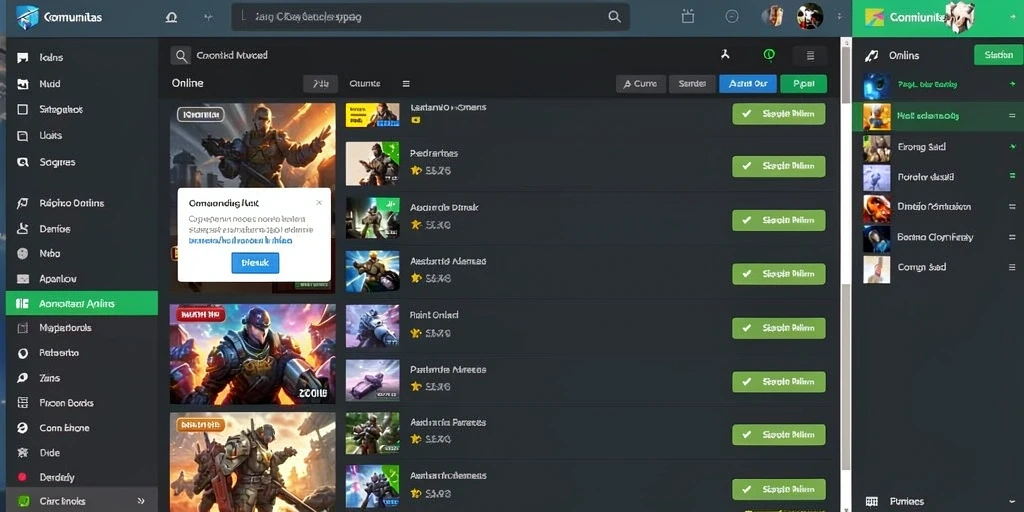The image size is (1024, 512).
Task: Click the green Station button in right panel
Action: [x=998, y=55]
